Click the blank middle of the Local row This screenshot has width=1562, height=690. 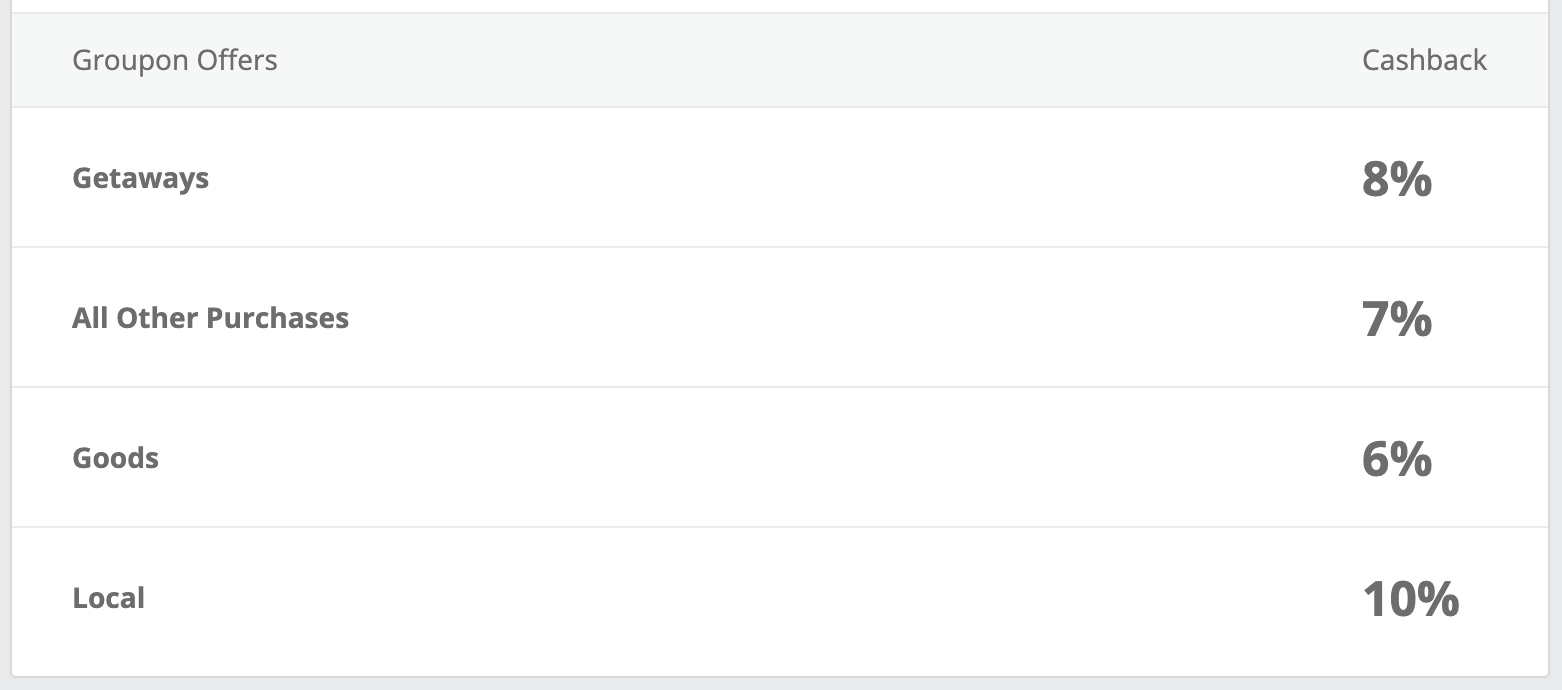[780, 598]
